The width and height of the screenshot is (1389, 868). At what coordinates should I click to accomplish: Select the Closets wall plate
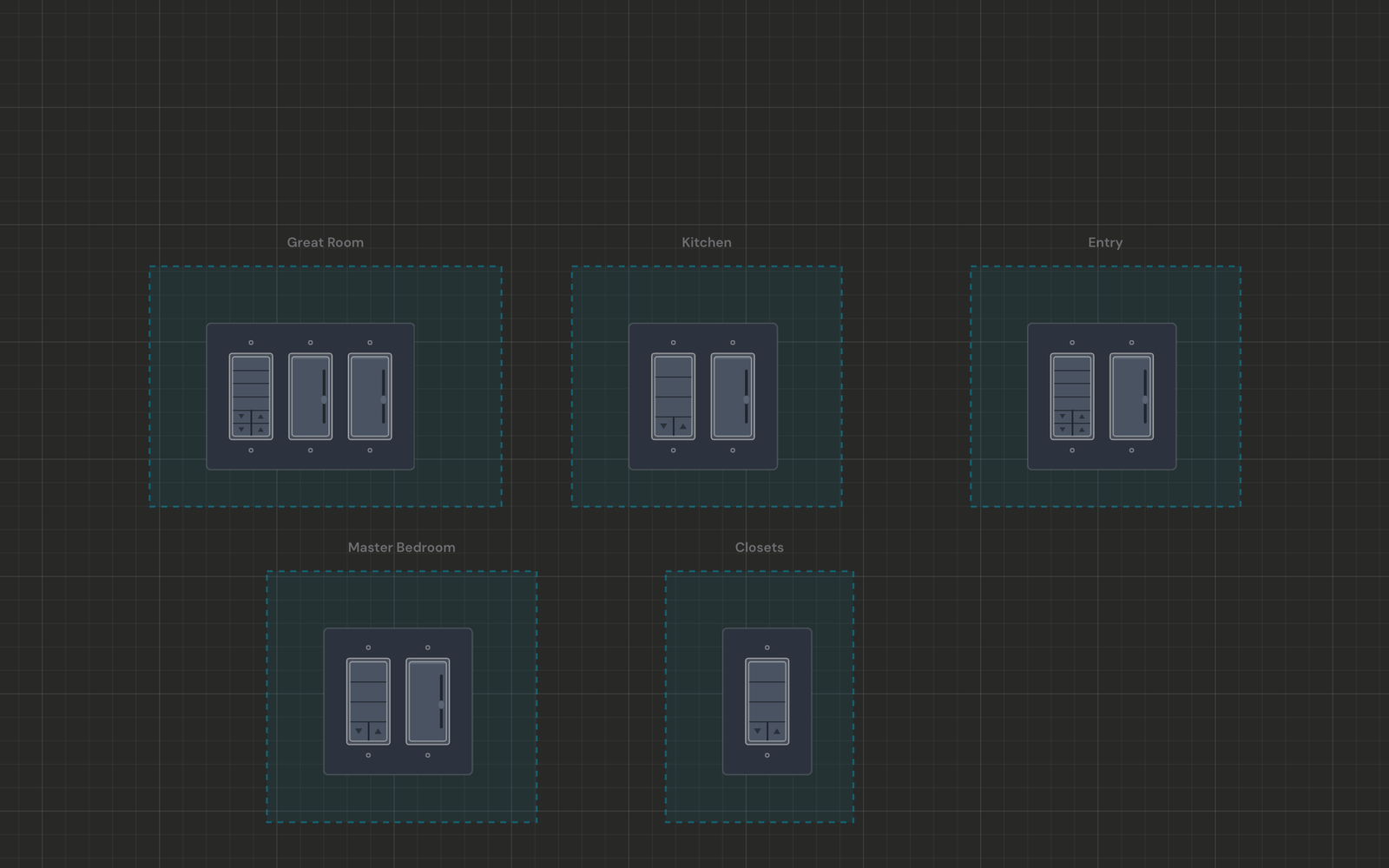pos(767,701)
